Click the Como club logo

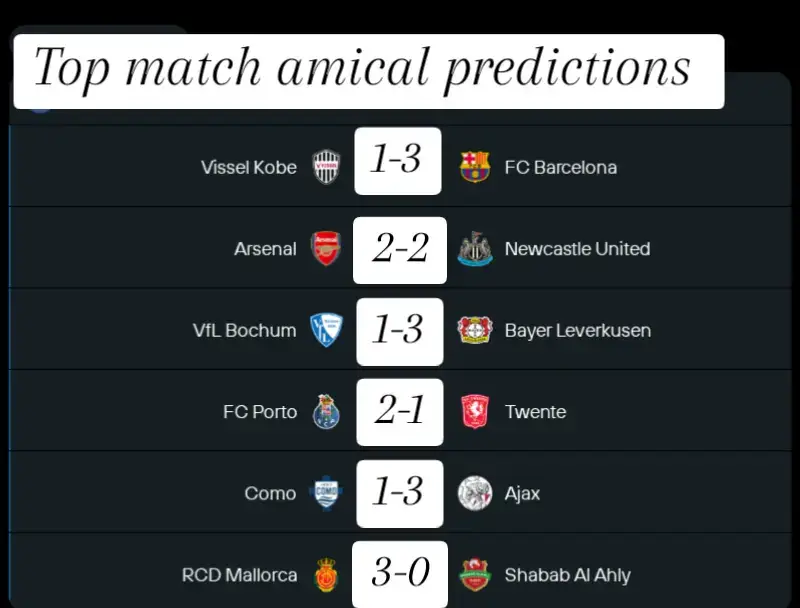(326, 493)
